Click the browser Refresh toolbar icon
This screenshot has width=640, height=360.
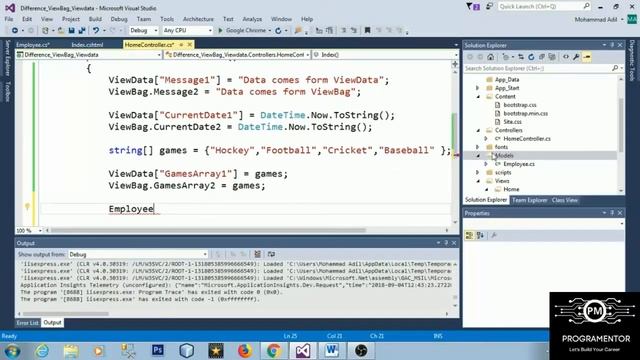(x=278, y=31)
